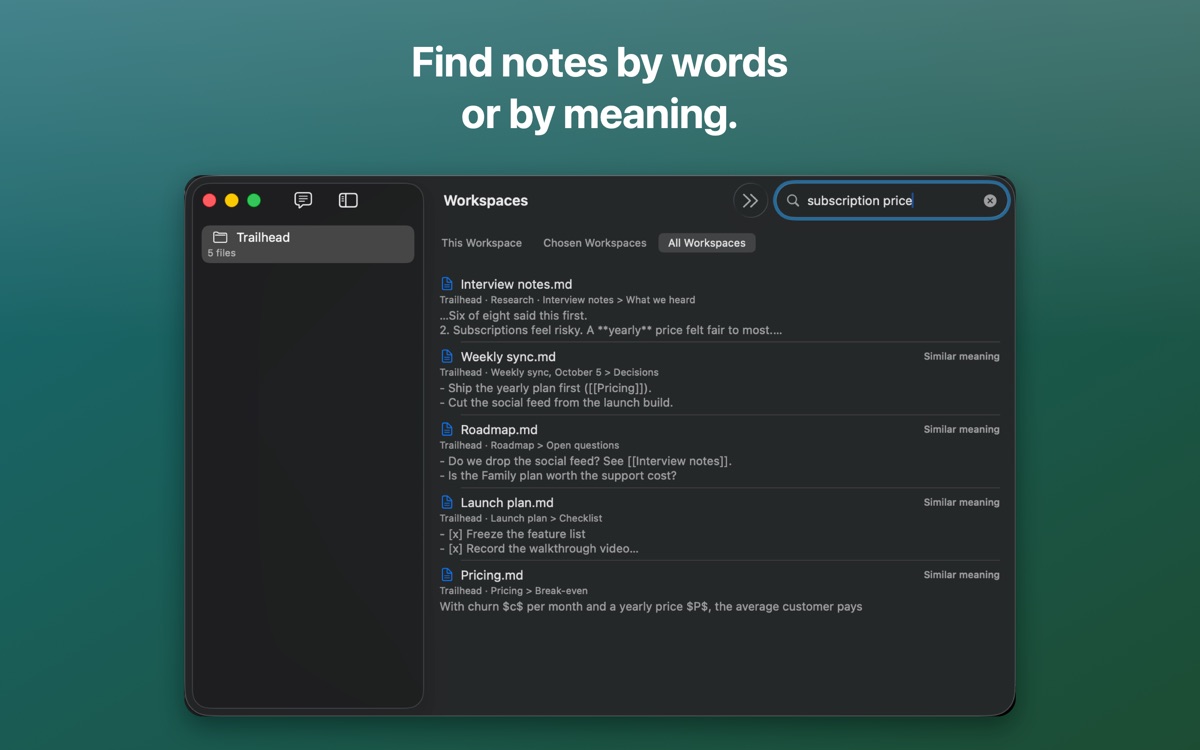This screenshot has height=750, width=1200.
Task: Clear the search field with the X
Action: (x=990, y=201)
